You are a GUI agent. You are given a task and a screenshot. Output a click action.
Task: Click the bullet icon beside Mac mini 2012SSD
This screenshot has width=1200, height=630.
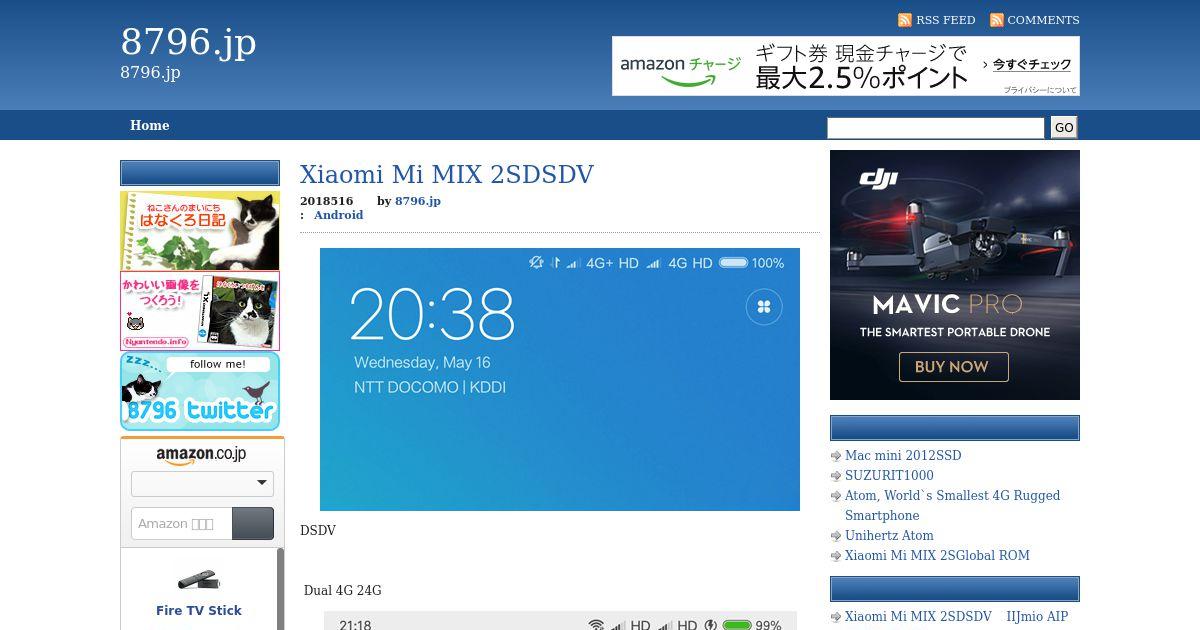[x=836, y=456]
